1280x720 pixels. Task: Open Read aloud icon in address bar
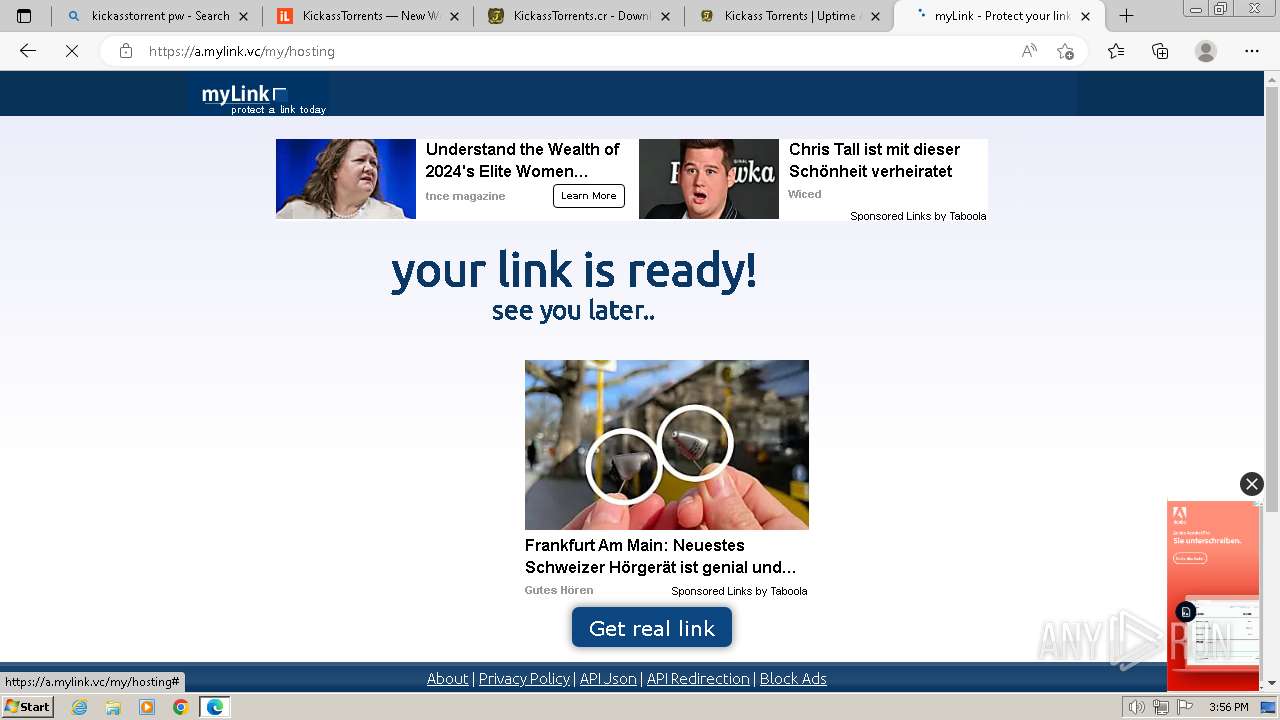click(1029, 51)
